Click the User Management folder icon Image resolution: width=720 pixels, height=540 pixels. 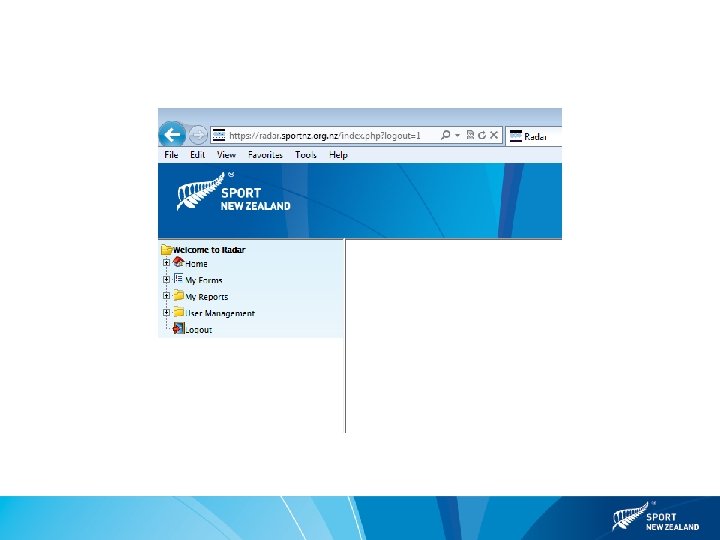point(179,312)
